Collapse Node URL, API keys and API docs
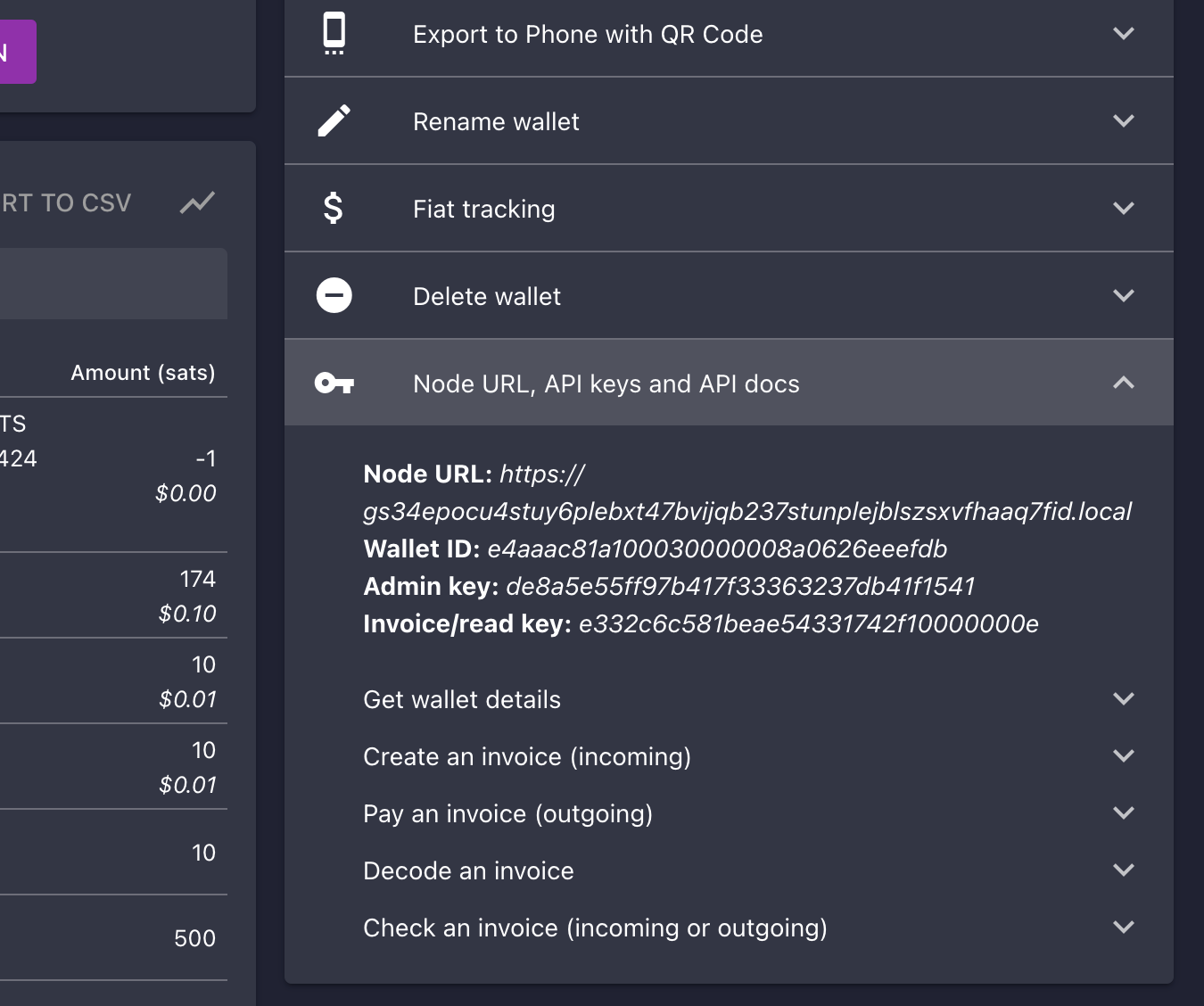 1123,383
